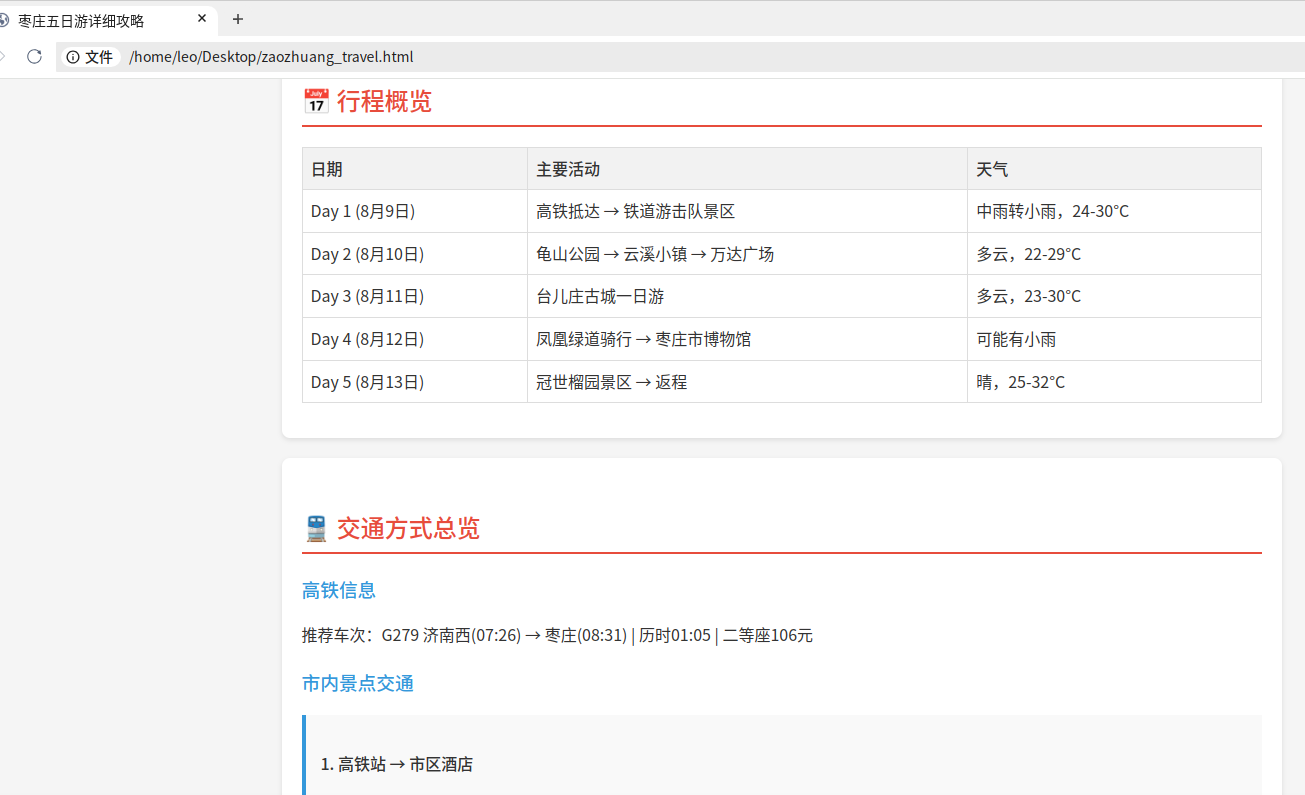
Task: Open a new tab with the plus icon
Action: 237,19
